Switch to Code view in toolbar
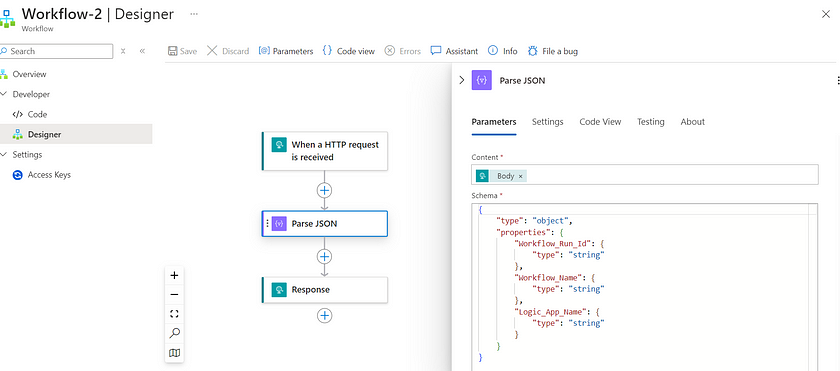 coord(349,51)
